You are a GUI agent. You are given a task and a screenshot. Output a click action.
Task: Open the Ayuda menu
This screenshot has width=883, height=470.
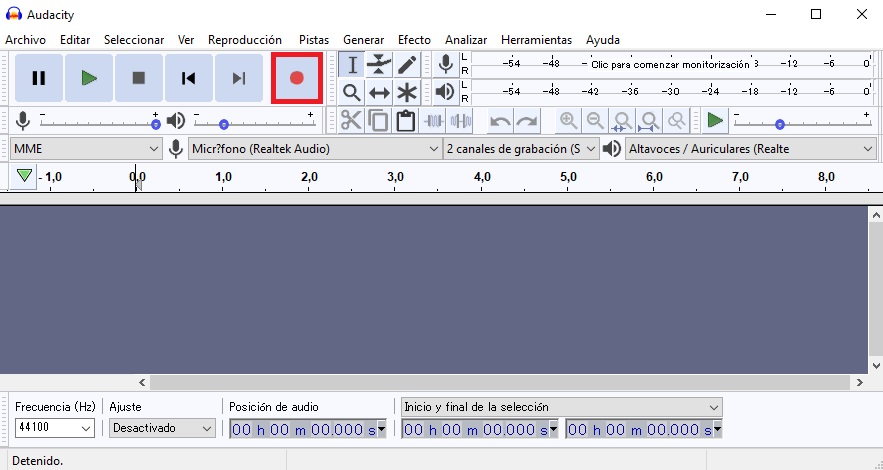(x=603, y=40)
